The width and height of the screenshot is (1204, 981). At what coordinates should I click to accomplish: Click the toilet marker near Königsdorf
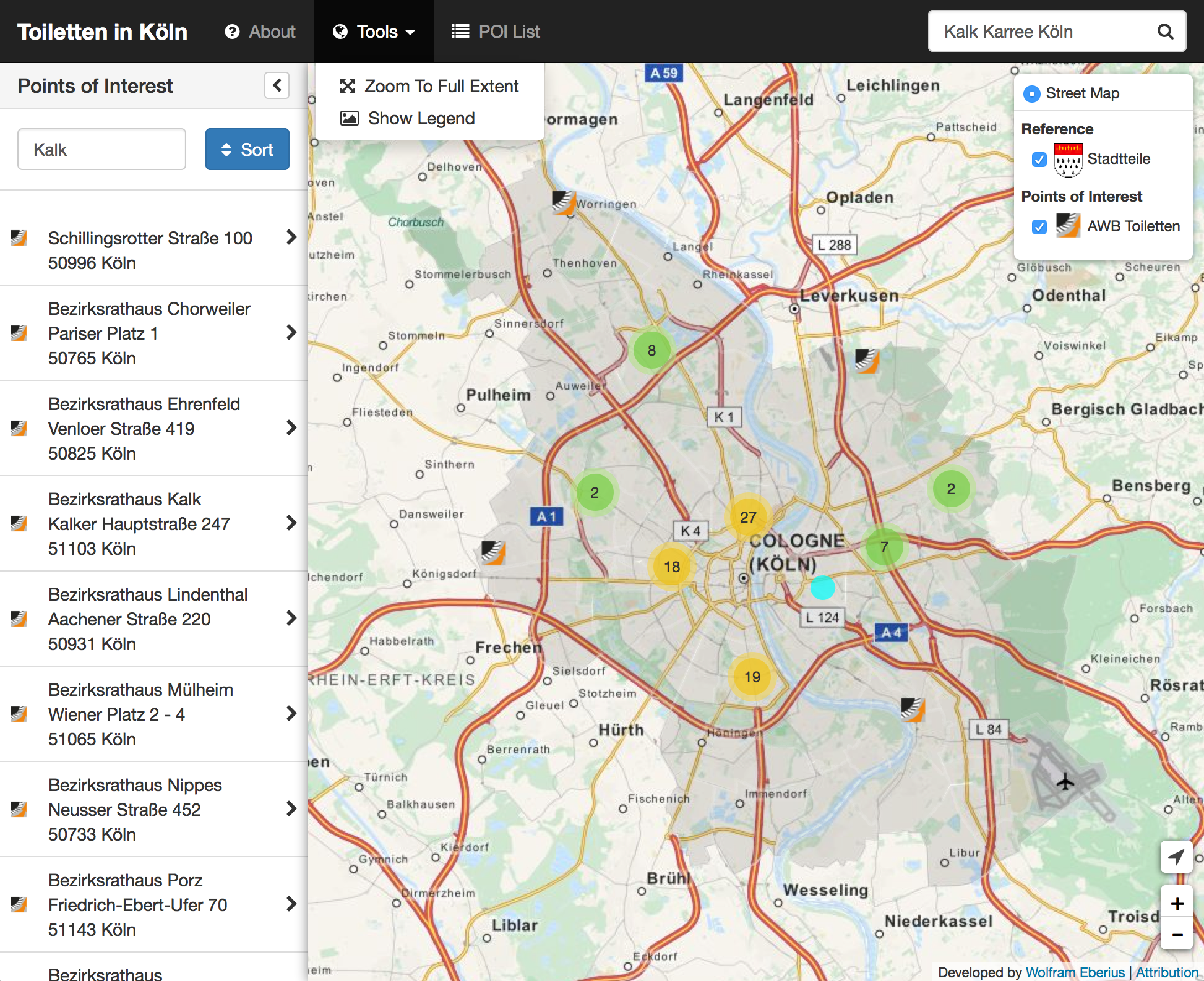pos(494,552)
